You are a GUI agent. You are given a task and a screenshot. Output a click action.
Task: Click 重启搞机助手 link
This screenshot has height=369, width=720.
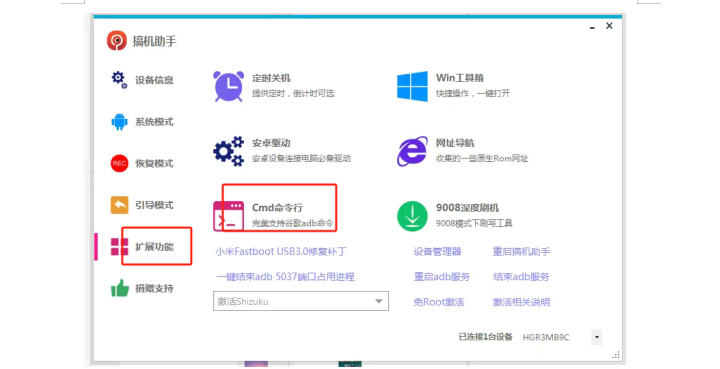521,252
